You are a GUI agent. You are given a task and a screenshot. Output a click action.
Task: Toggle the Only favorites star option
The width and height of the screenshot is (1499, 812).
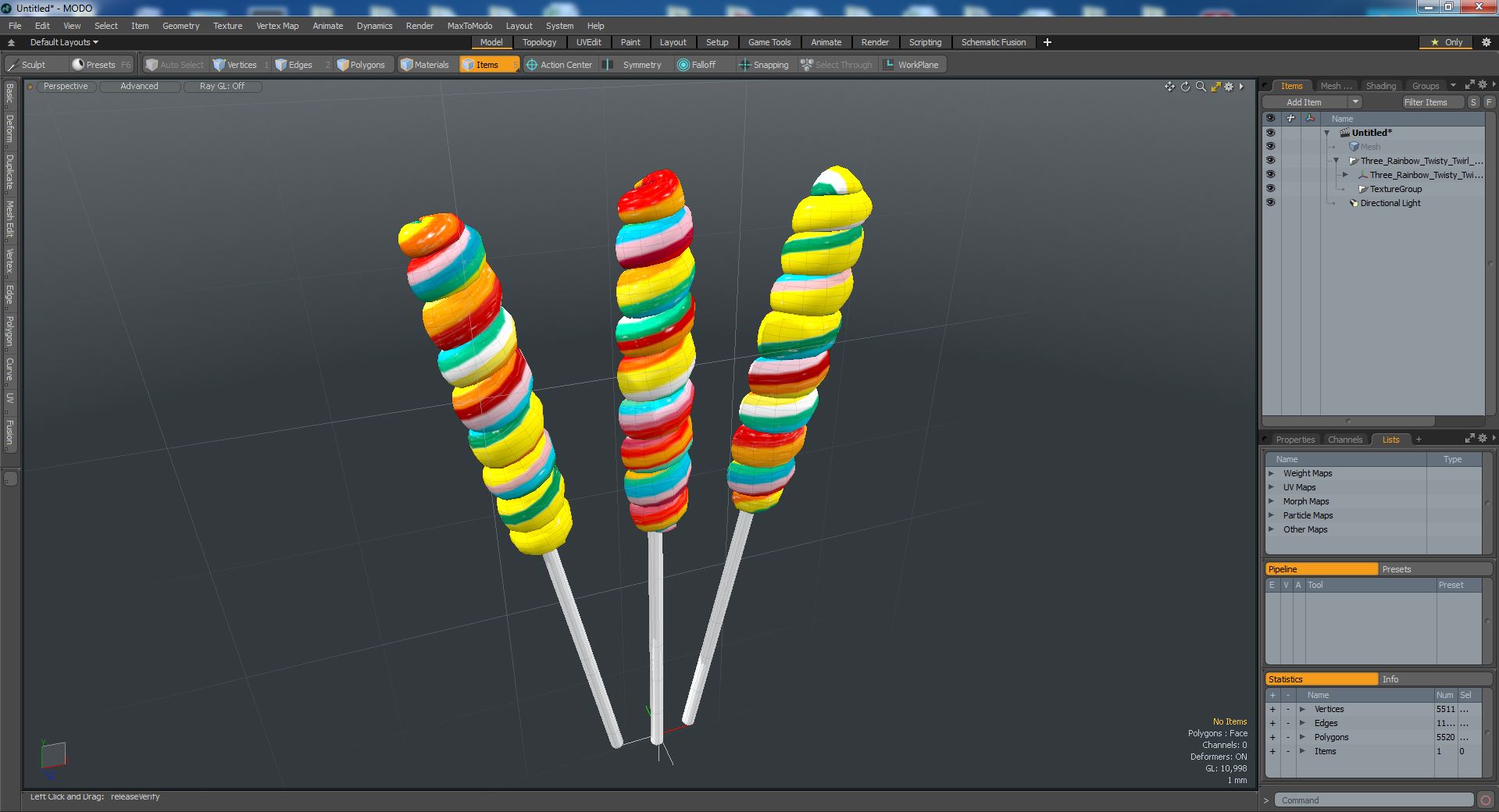1446,42
